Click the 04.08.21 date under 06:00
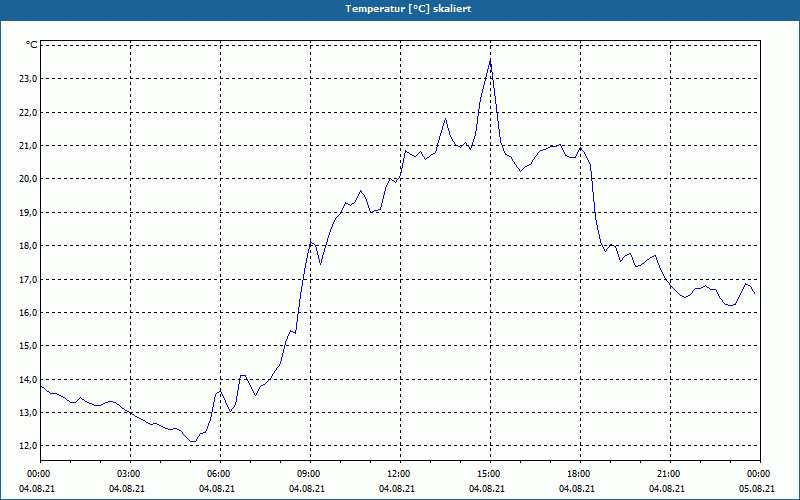800x500 pixels. [217, 489]
